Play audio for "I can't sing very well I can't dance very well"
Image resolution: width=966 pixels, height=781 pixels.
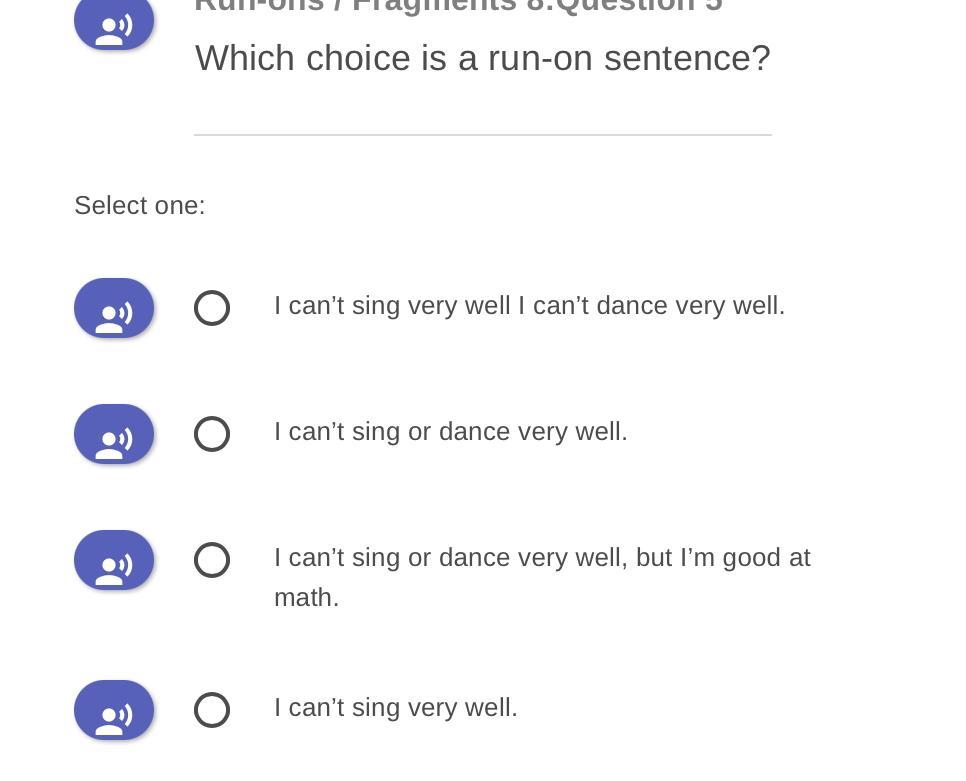[114, 308]
